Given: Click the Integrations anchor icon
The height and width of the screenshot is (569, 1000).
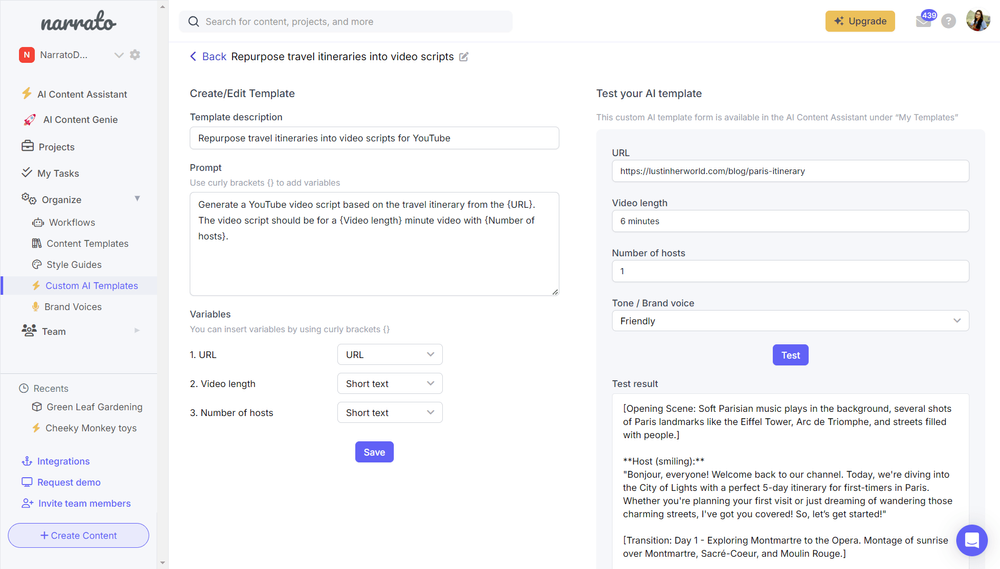Looking at the screenshot, I should point(27,461).
